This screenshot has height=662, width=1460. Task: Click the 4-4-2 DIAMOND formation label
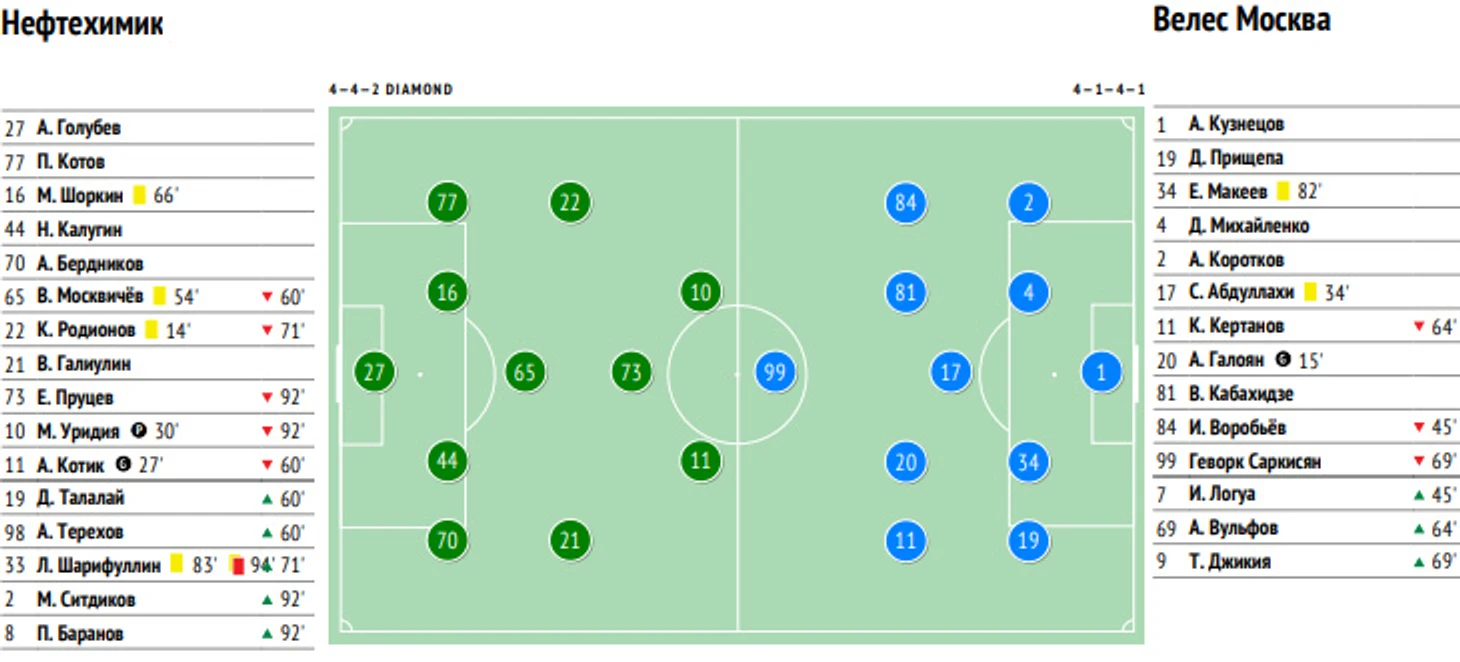[391, 89]
